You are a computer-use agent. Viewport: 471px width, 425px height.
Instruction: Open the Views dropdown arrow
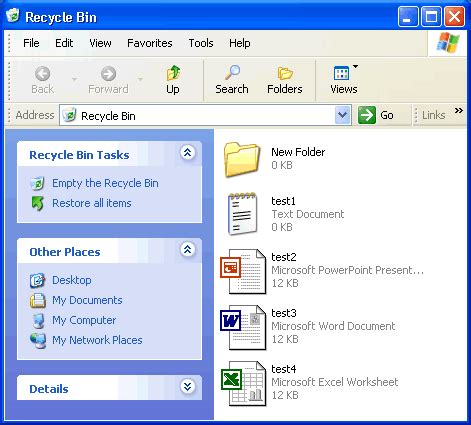355,66
